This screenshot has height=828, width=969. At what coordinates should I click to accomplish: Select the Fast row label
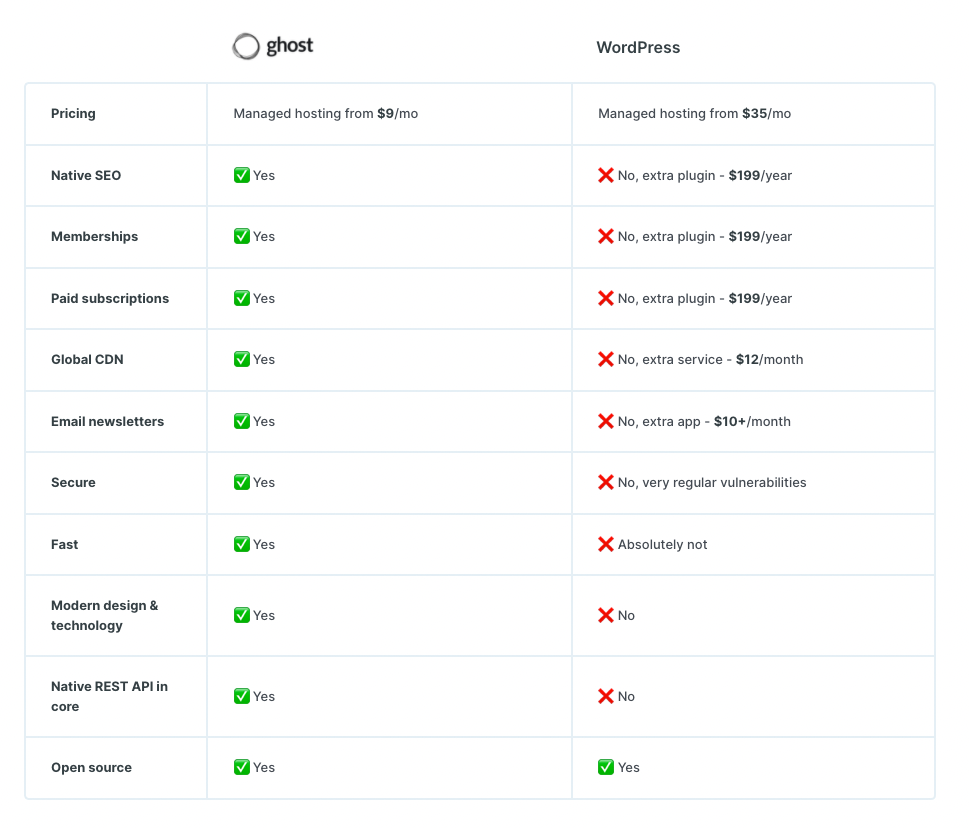point(64,544)
